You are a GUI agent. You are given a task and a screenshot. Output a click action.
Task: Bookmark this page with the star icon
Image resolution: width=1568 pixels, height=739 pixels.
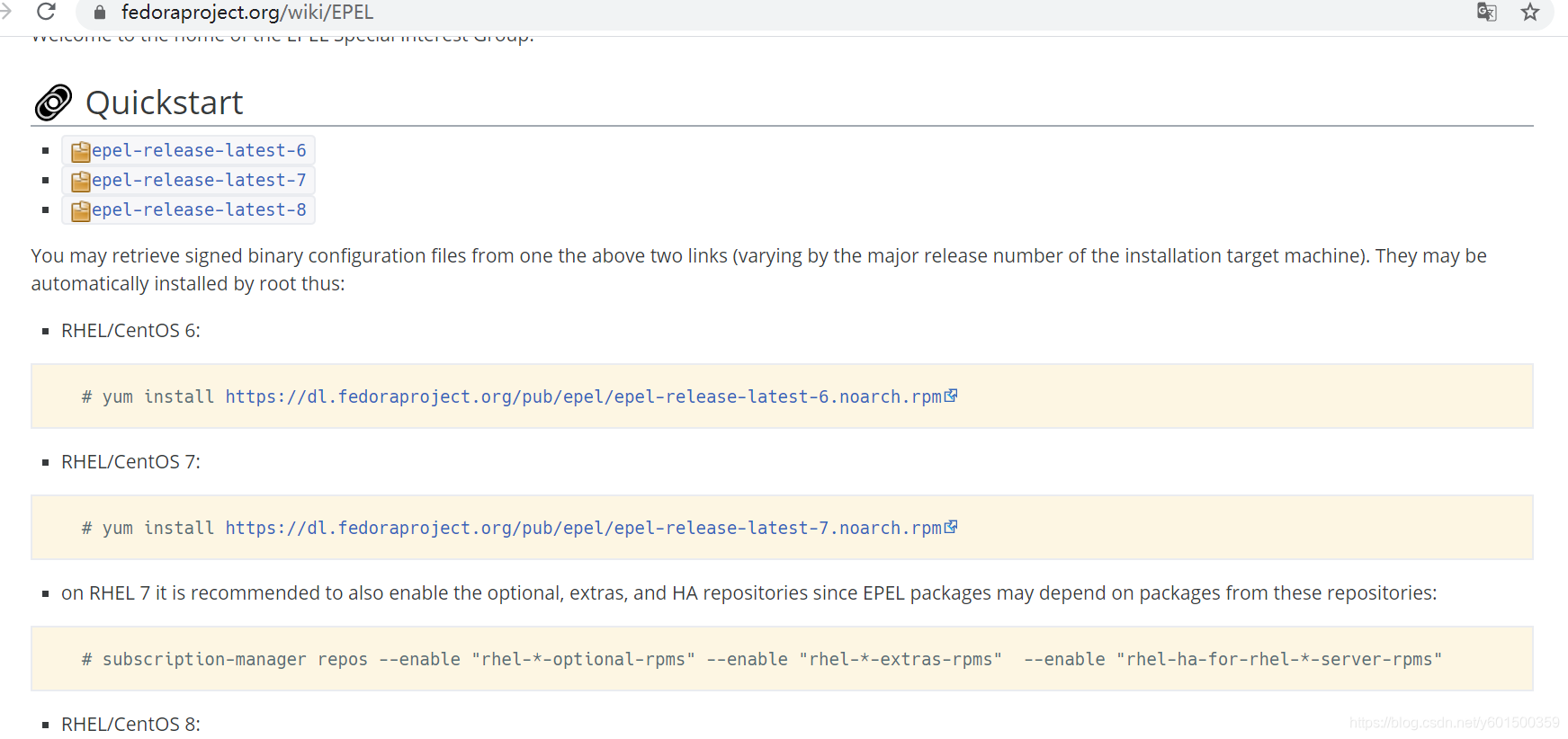click(x=1530, y=12)
